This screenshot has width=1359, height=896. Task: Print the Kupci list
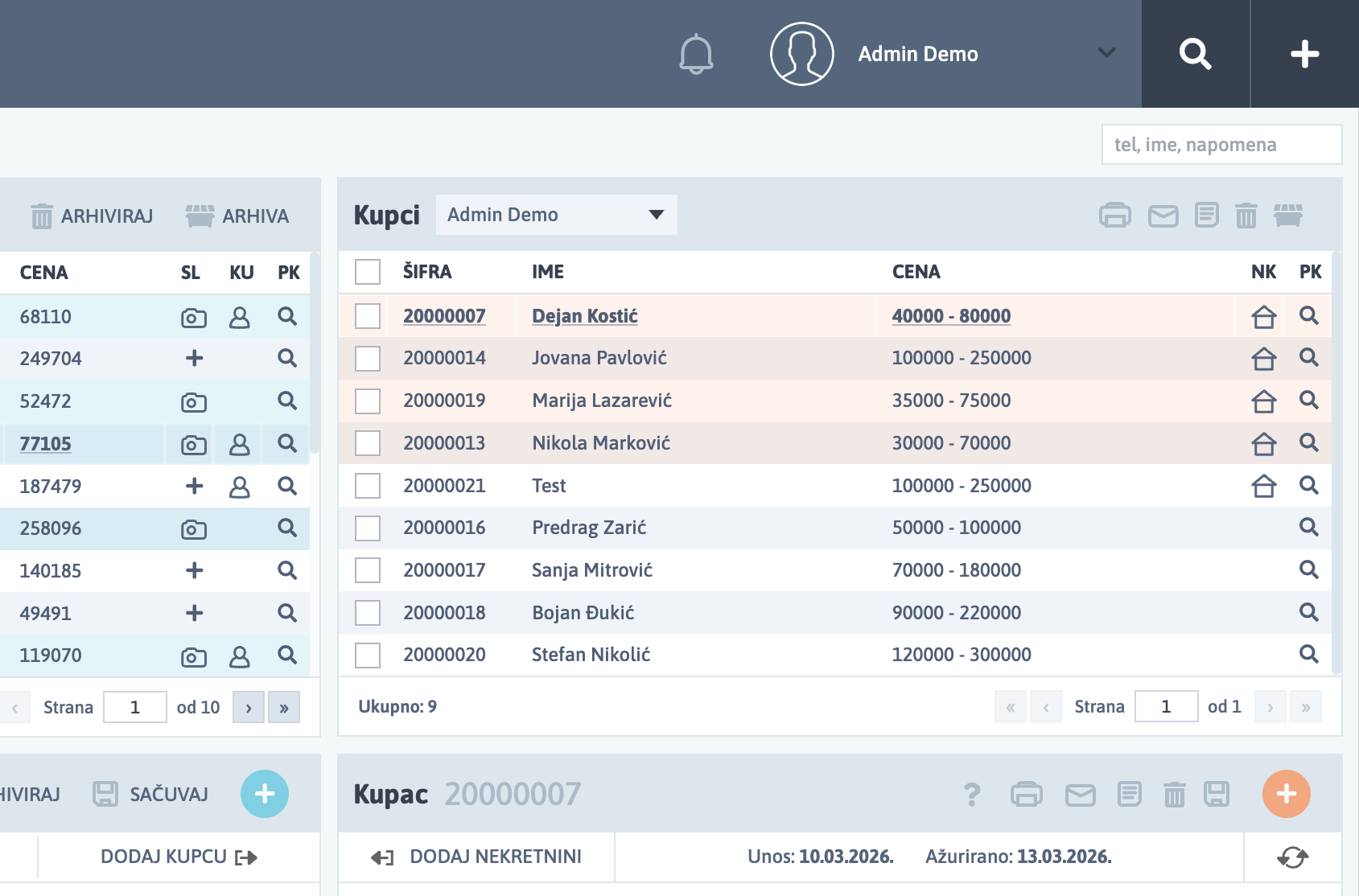(1115, 216)
